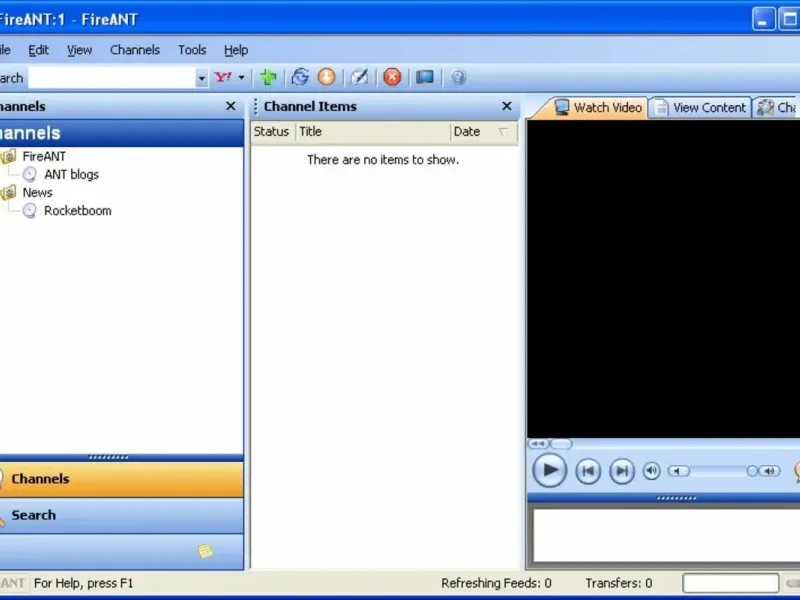Open the Help menu

tap(236, 50)
